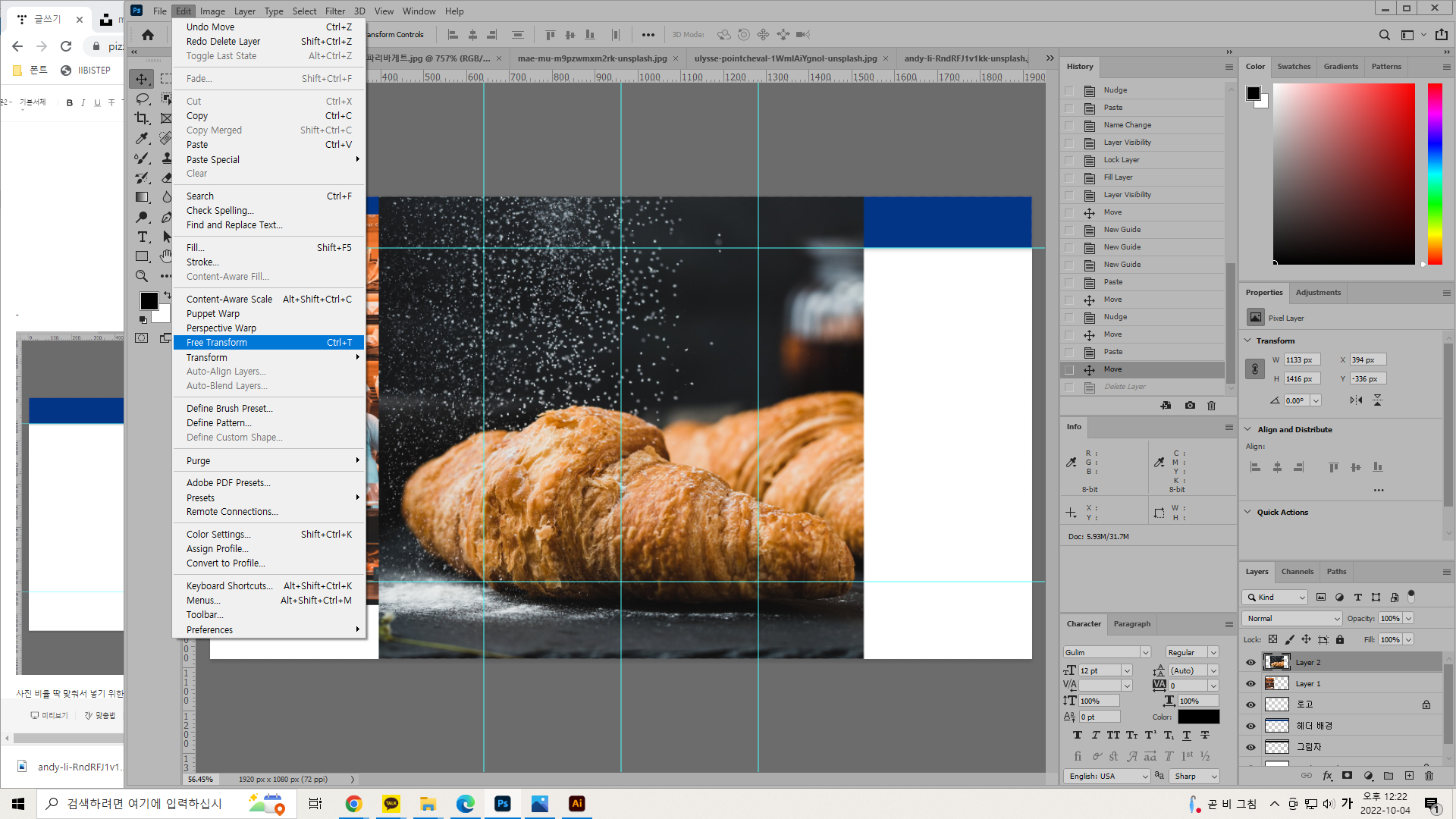Toggle layer filtering switch on/off
The image size is (1456, 819).
pos(1411,596)
